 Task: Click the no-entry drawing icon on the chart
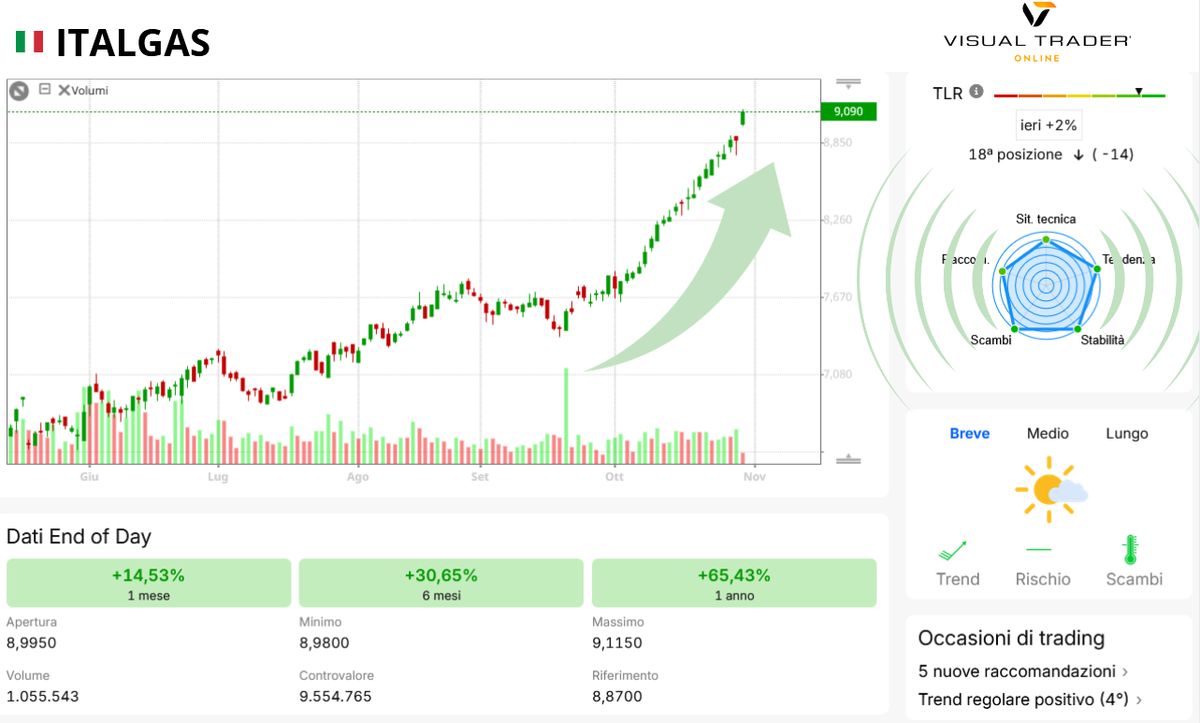click(x=17, y=90)
